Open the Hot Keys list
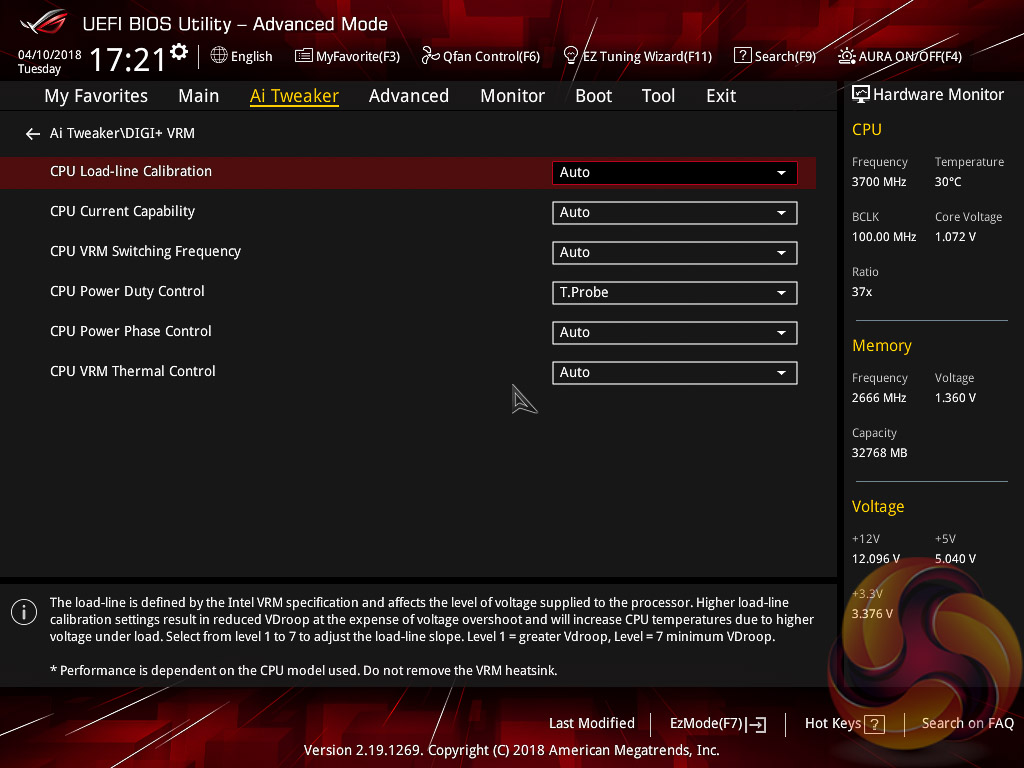The width and height of the screenshot is (1024, 768). click(844, 724)
